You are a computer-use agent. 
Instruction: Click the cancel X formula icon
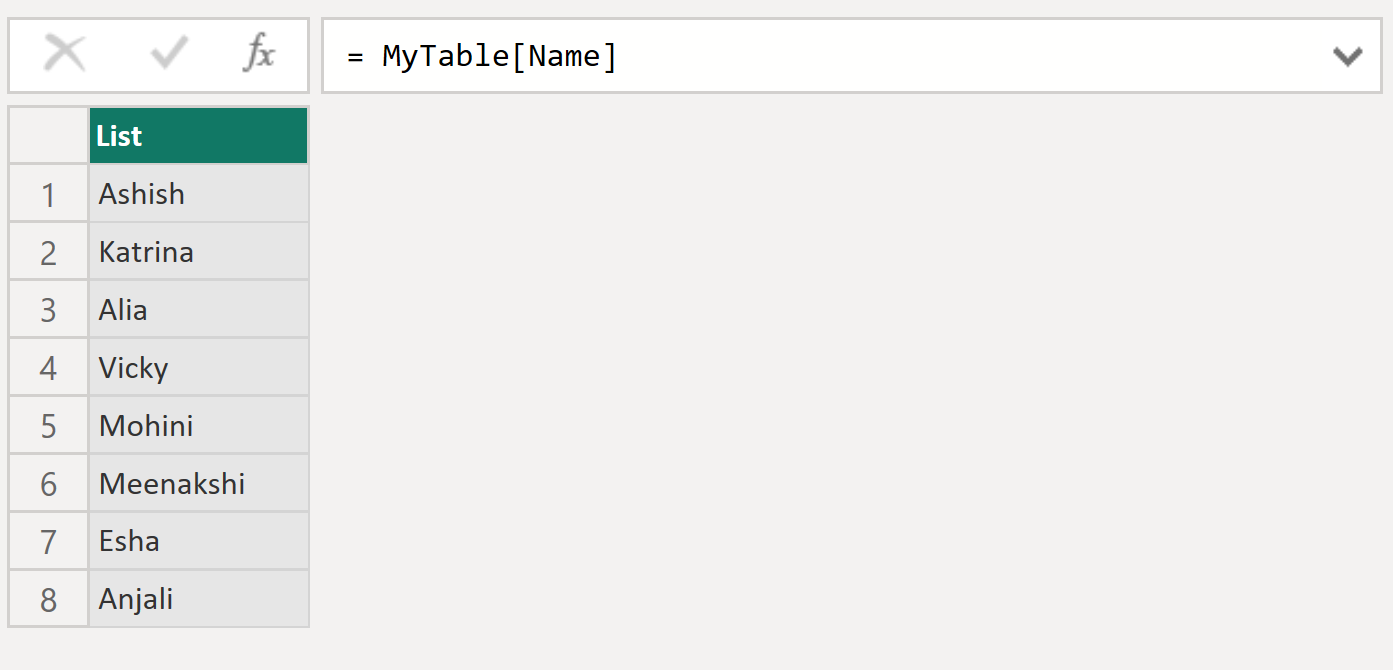pos(65,56)
